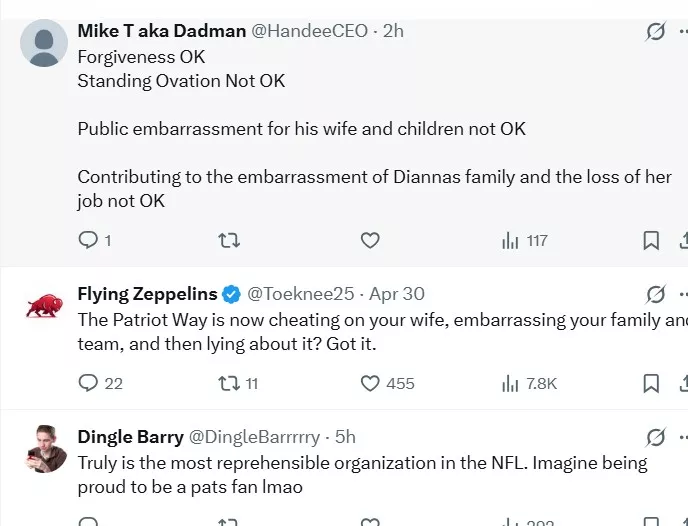The width and height of the screenshot is (688, 526).
Task: View 7.8K views analytics icon
Action: pyautogui.click(x=511, y=383)
